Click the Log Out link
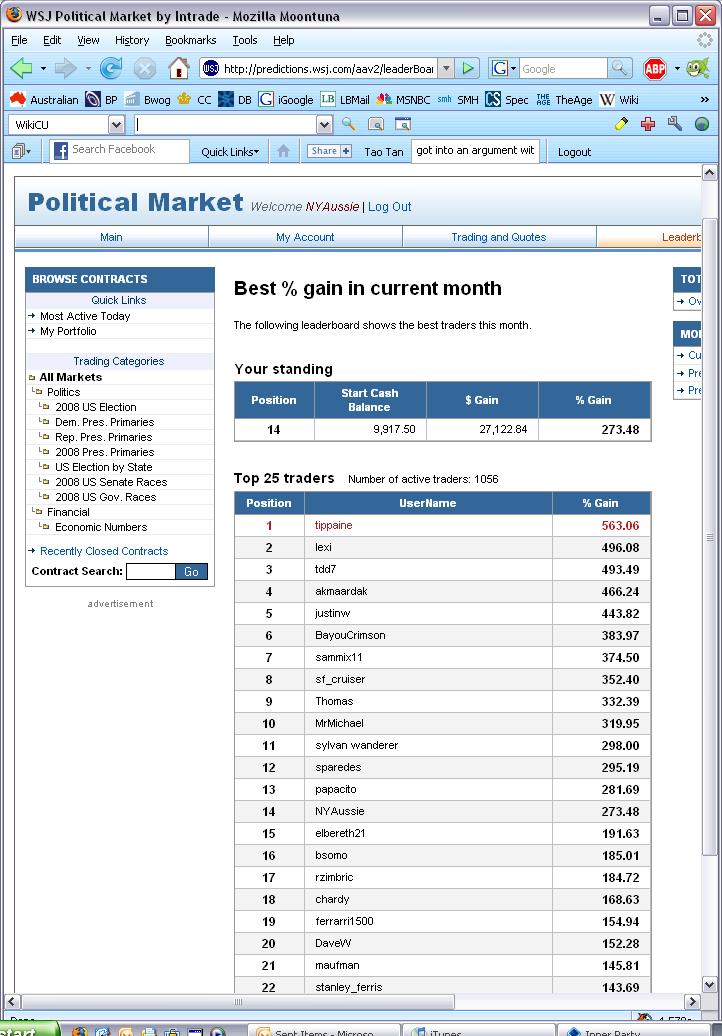 coord(389,207)
